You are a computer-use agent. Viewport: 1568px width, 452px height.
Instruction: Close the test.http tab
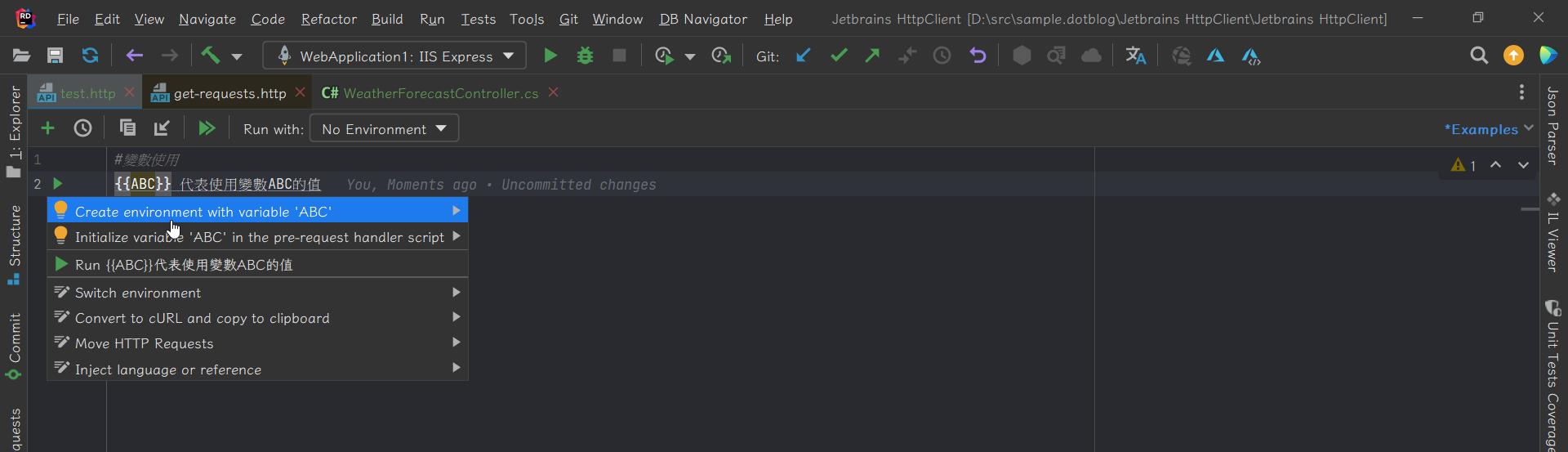point(129,92)
